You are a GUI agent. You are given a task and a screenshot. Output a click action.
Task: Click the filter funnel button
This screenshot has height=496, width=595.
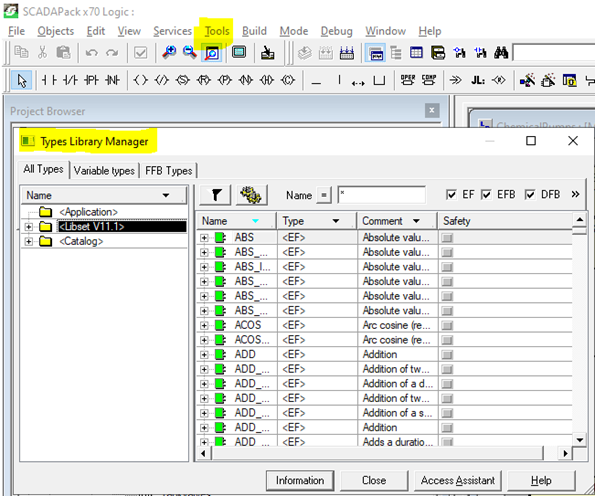[x=216, y=195]
